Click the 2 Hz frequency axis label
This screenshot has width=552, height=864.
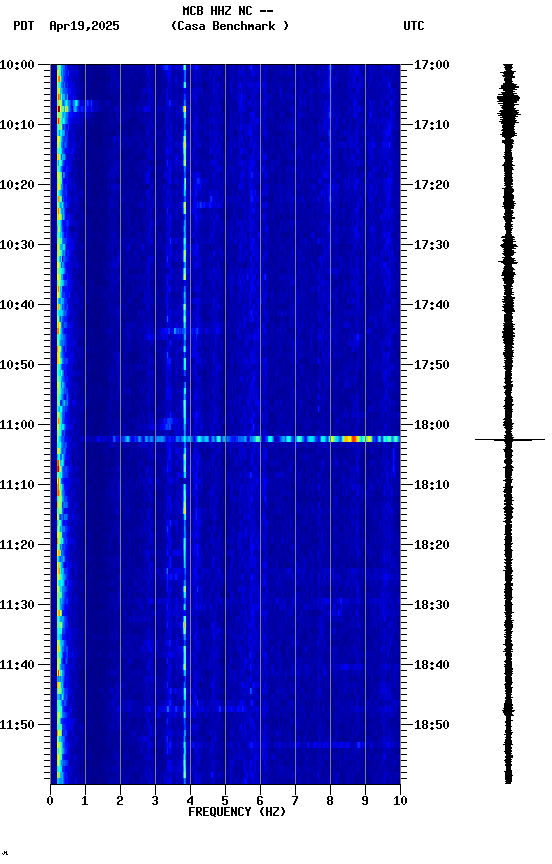(120, 801)
